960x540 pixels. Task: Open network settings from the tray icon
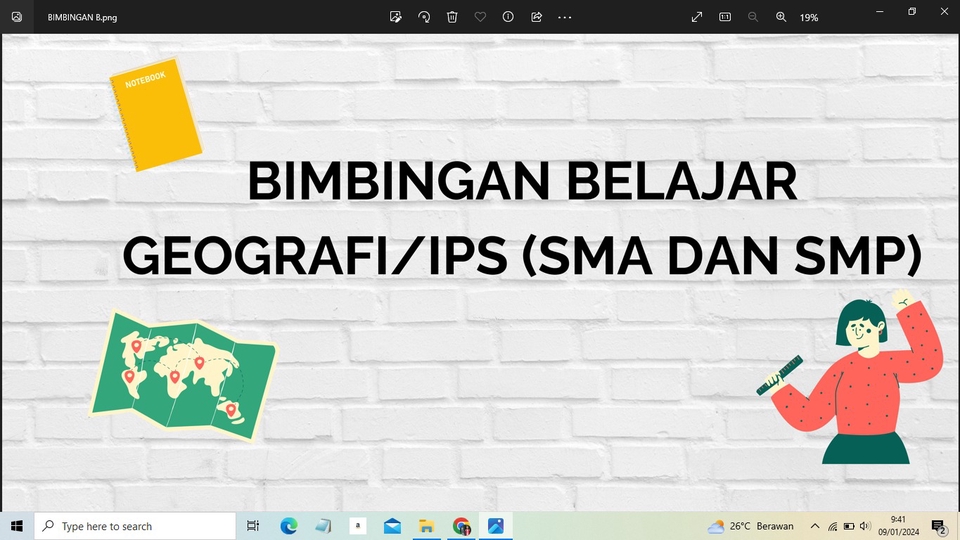pos(832,526)
